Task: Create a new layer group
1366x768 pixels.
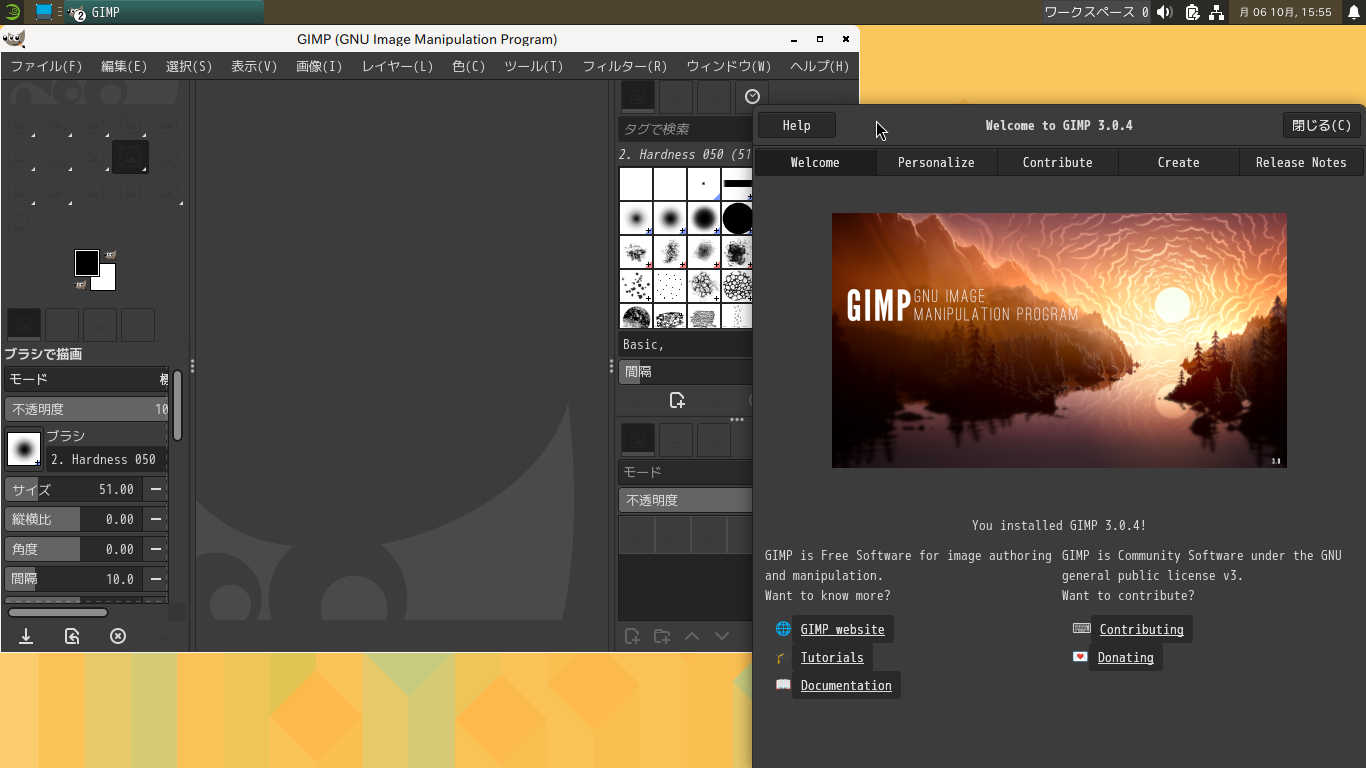Action: (x=662, y=636)
